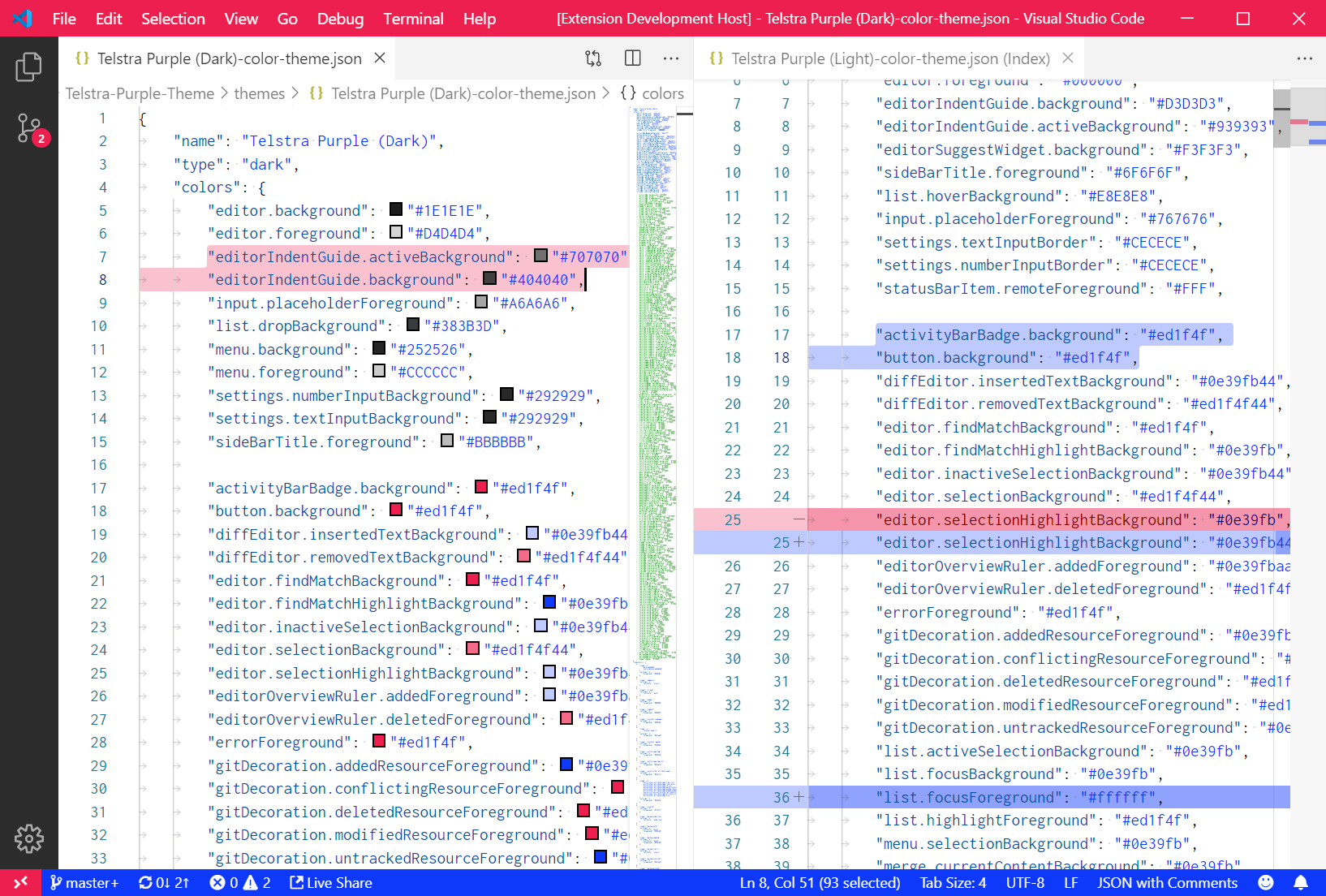Click the sideBarTitle.foreground #BBBBBB swatch
The image size is (1326, 896).
point(447,441)
